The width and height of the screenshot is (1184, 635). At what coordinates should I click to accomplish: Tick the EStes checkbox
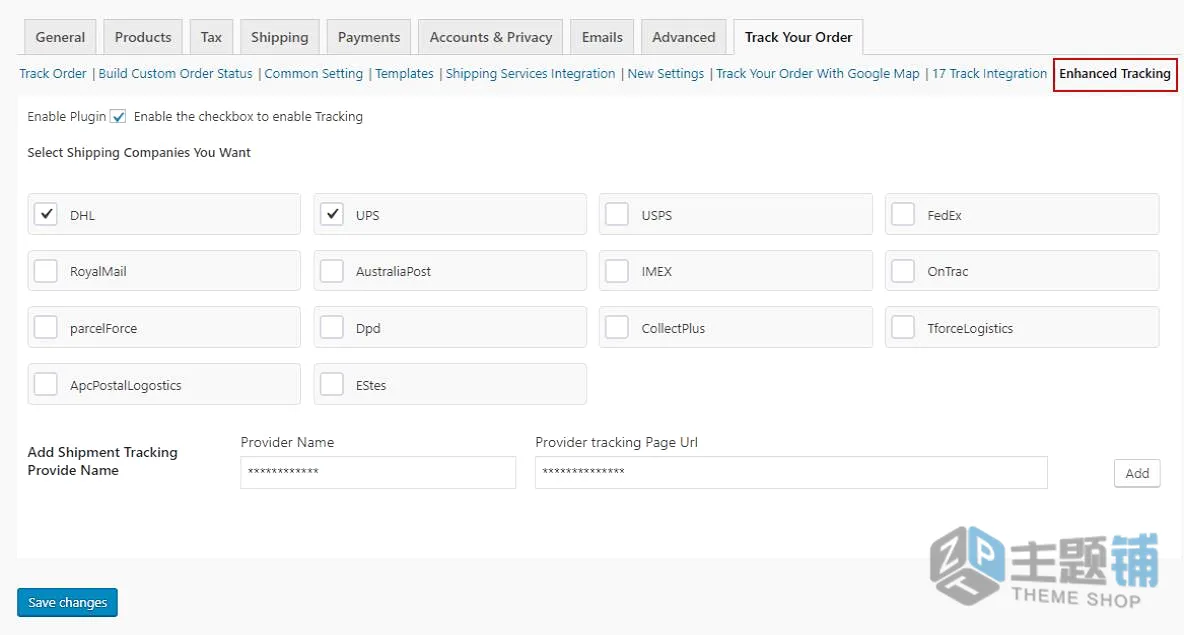[331, 384]
